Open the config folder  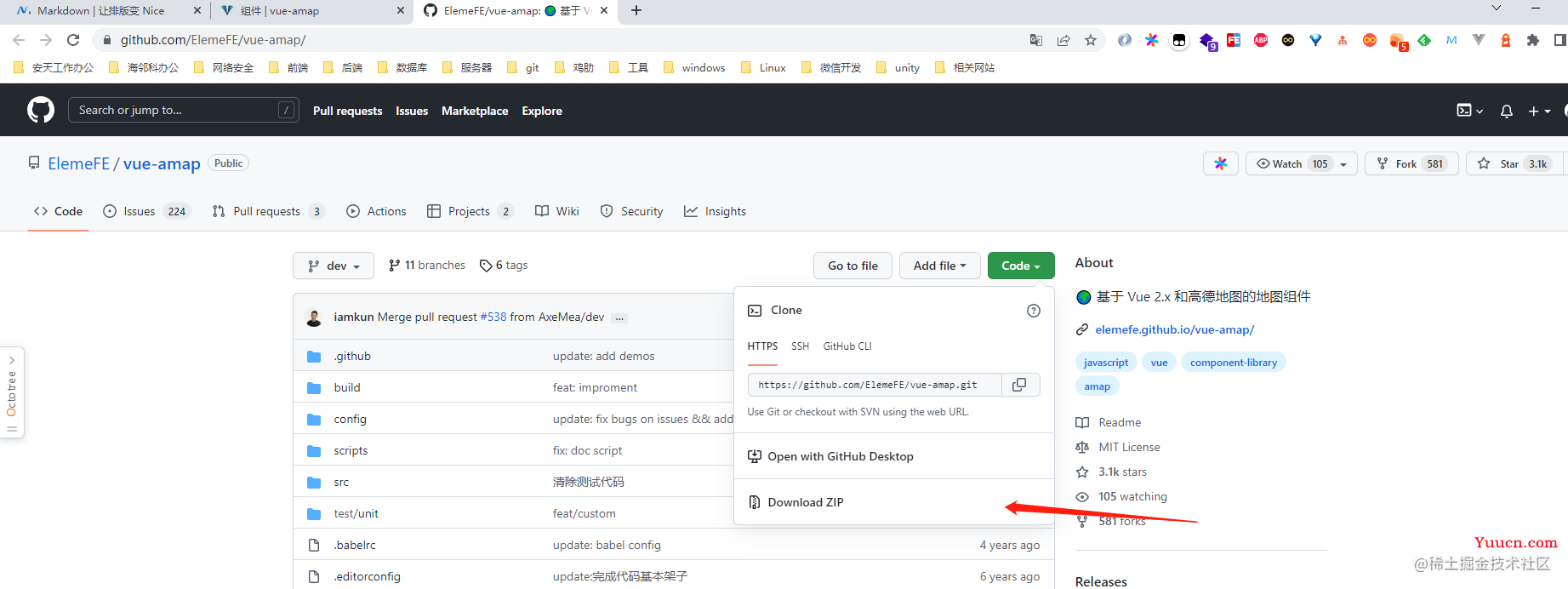[x=350, y=419]
